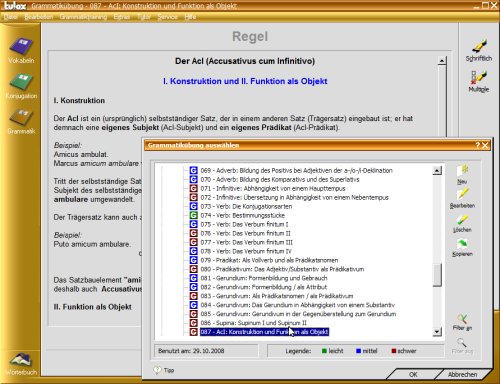
Task: Select 072 - Infinitive: Übersetzung in Abhängigkeit
Action: [x=295, y=197]
